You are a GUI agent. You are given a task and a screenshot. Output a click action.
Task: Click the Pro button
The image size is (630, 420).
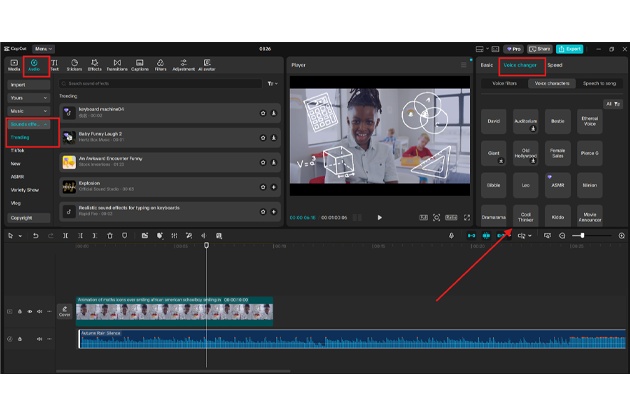[x=513, y=49]
